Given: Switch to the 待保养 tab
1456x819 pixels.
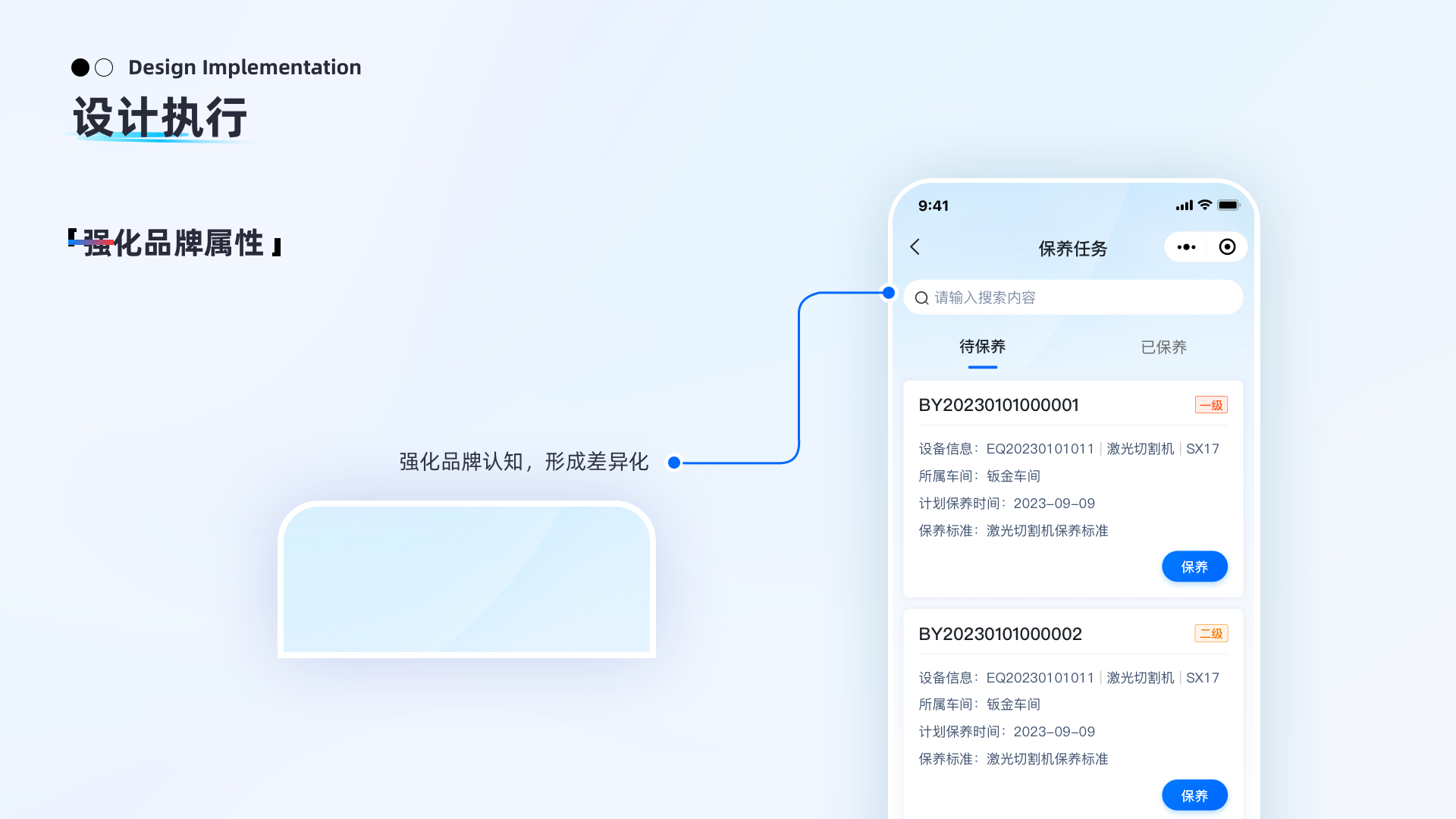Looking at the screenshot, I should [982, 347].
